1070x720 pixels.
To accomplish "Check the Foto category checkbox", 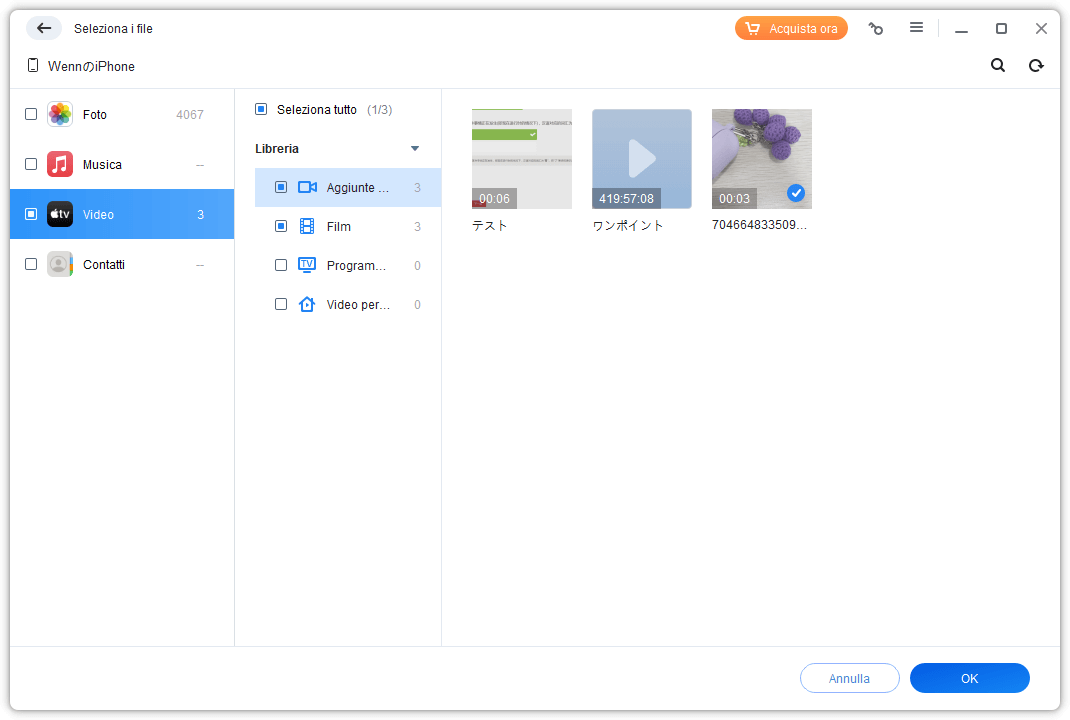I will point(31,114).
